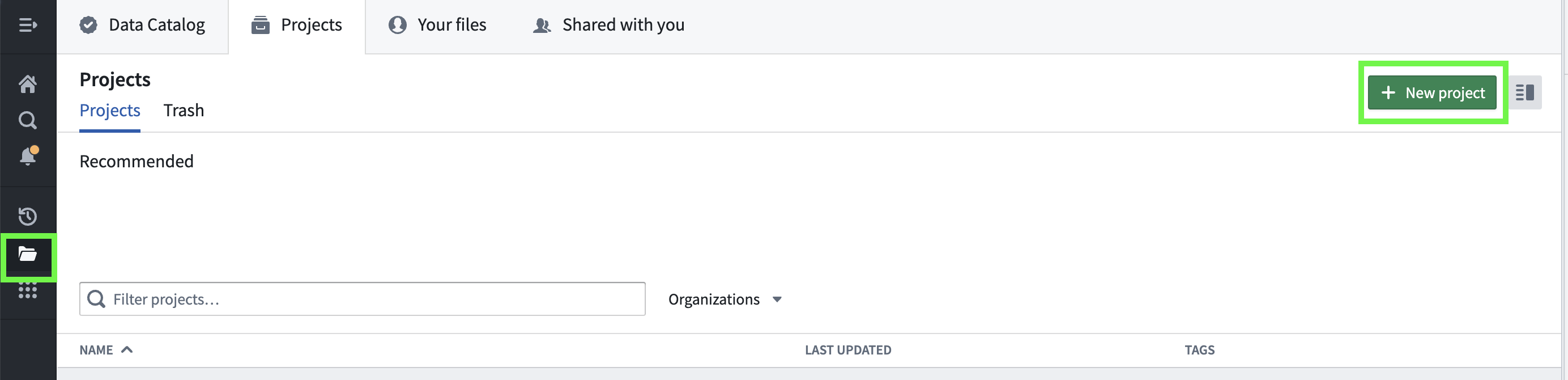
Task: Open the Shared with you tab
Action: pos(609,25)
